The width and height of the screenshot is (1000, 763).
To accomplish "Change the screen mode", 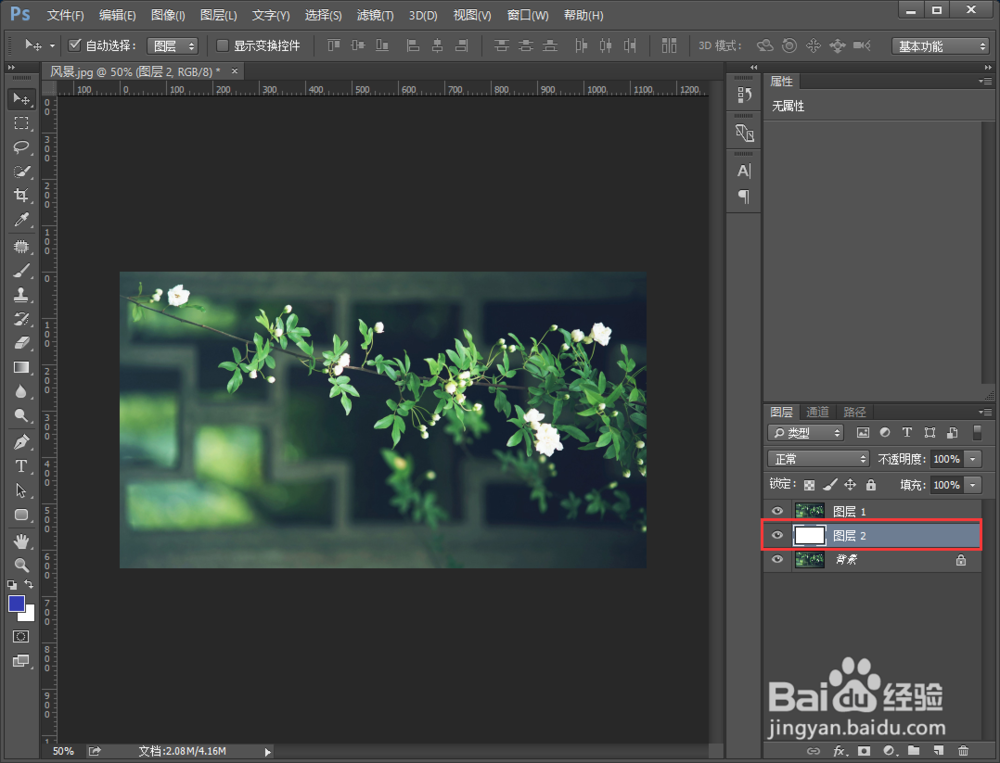I will (21, 661).
